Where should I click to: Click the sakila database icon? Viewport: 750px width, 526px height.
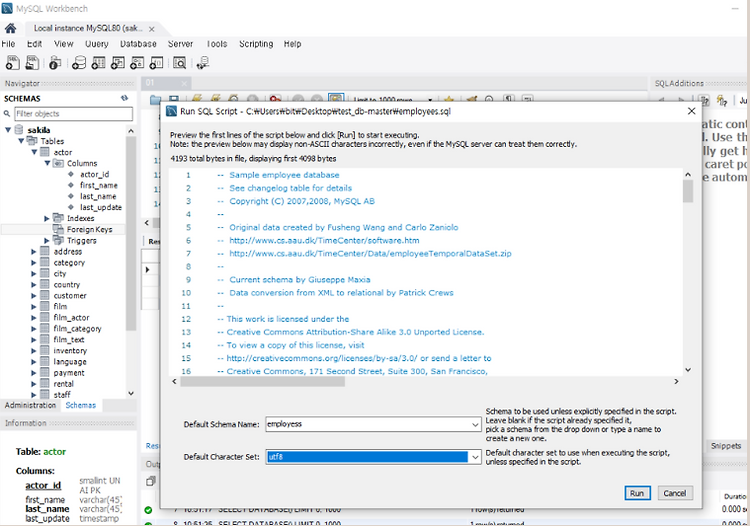click(x=19, y=130)
